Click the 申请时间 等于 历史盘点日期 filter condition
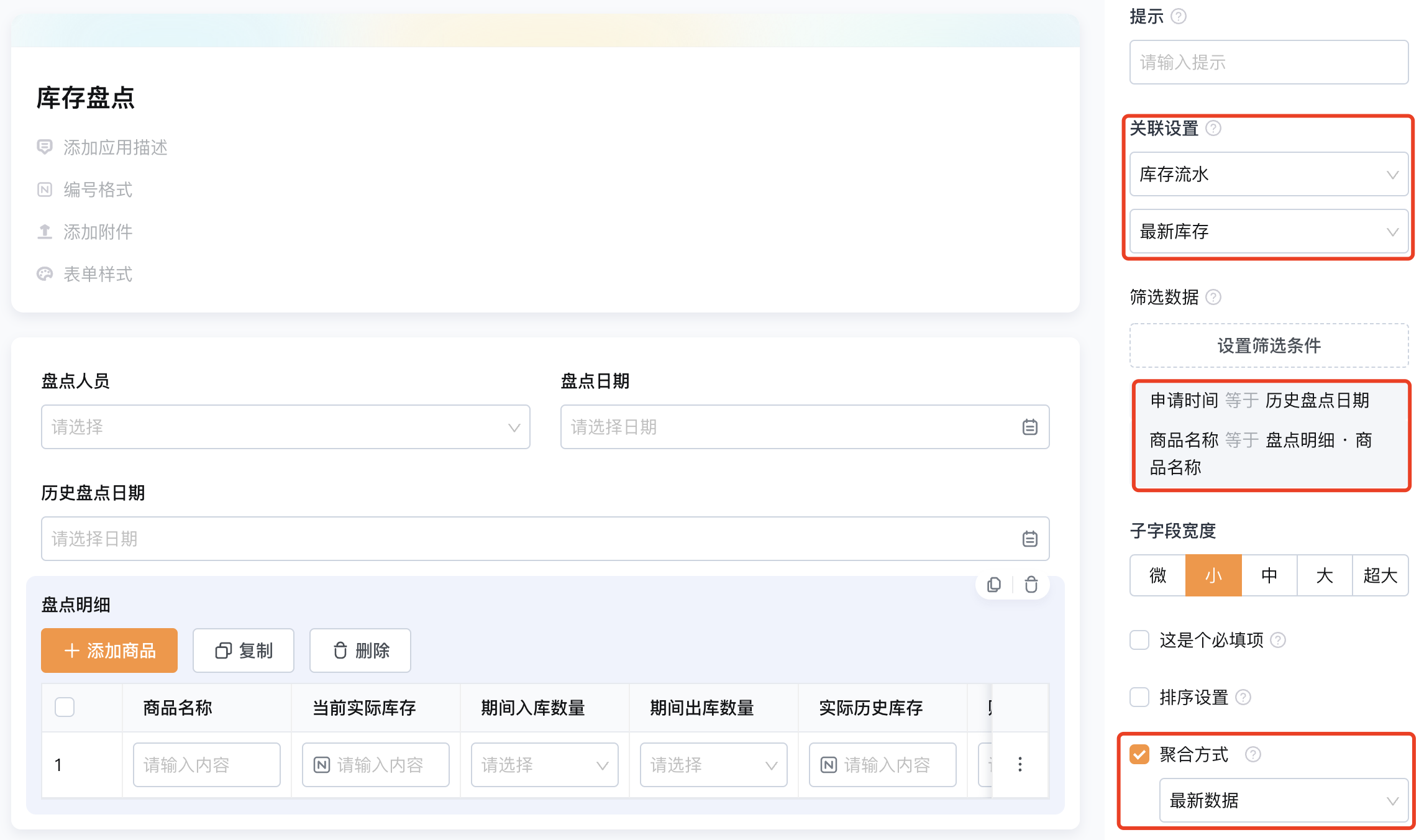This screenshot has width=1419, height=840. tap(1260, 400)
